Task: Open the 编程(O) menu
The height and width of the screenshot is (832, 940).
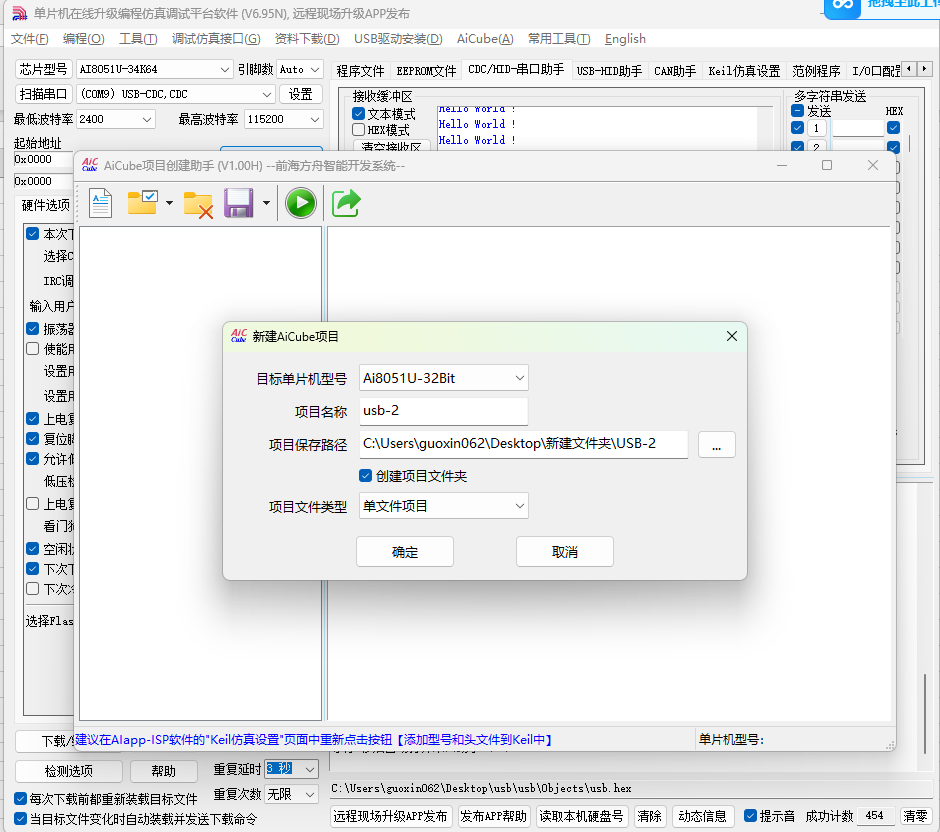Action: 83,39
